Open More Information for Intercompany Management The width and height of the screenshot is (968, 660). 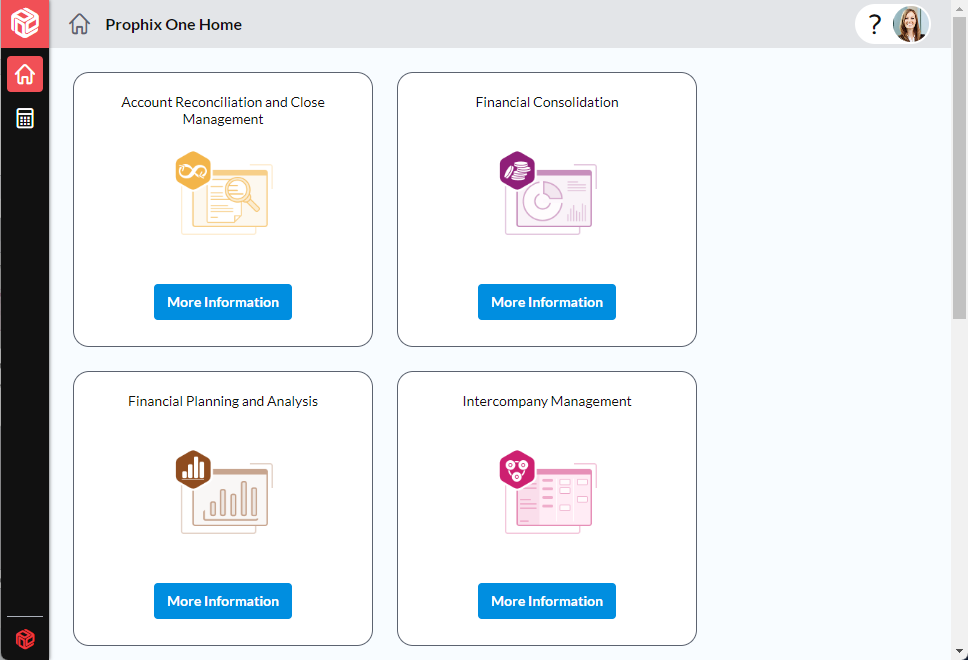pyautogui.click(x=547, y=601)
